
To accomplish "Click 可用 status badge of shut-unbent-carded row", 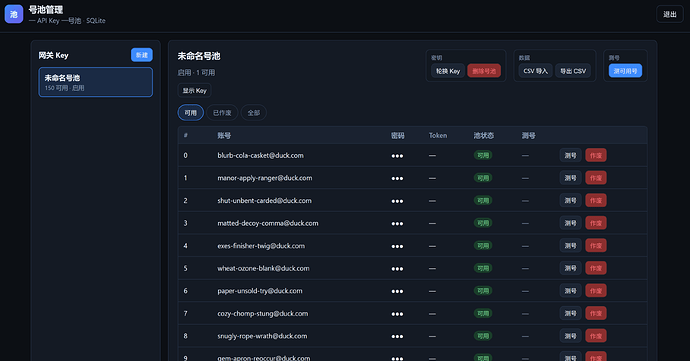I will pos(483,200).
